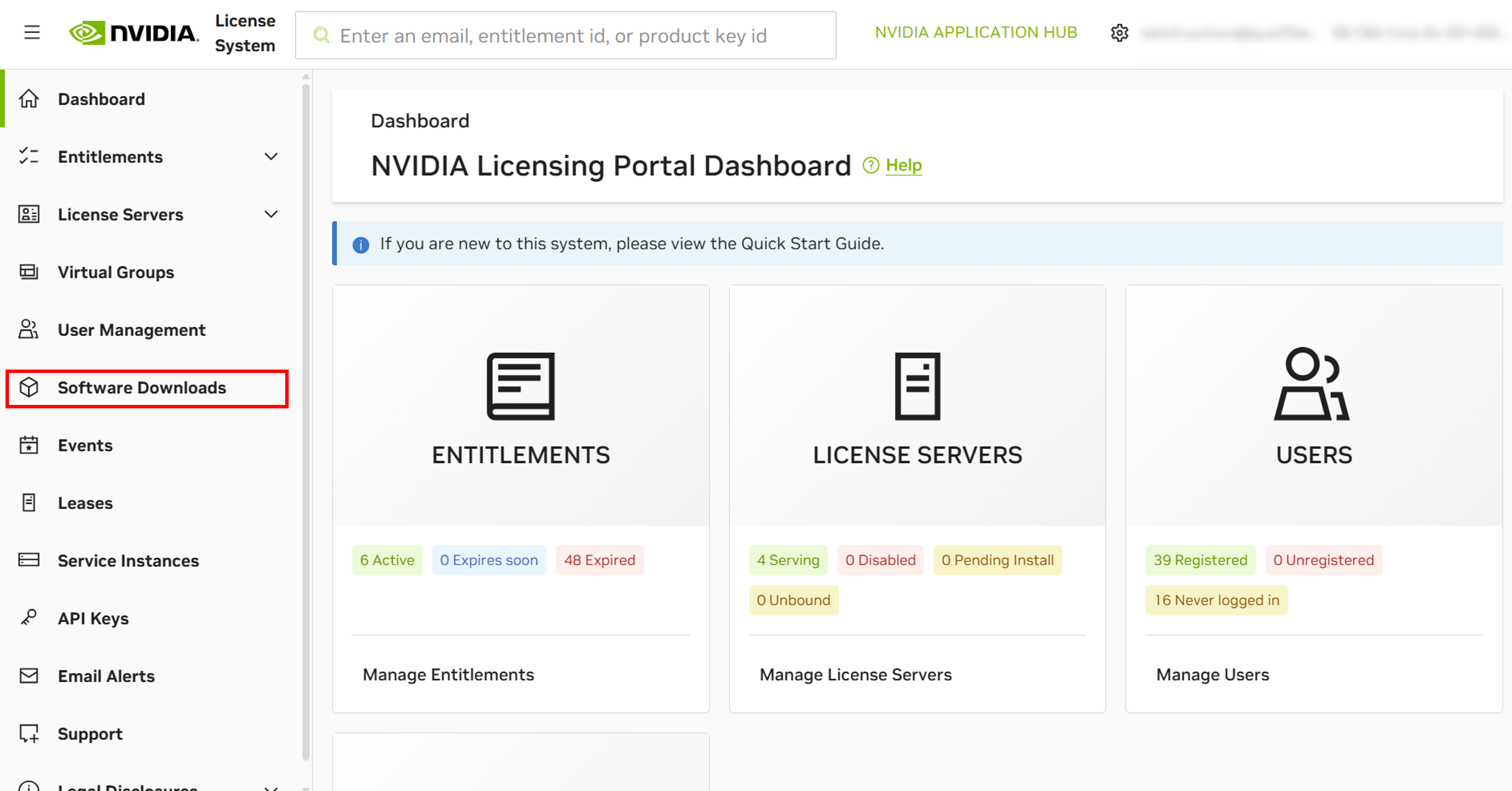Viewport: 1512px width, 791px height.
Task: Click the Quick Start Guide banner text
Action: [632, 244]
